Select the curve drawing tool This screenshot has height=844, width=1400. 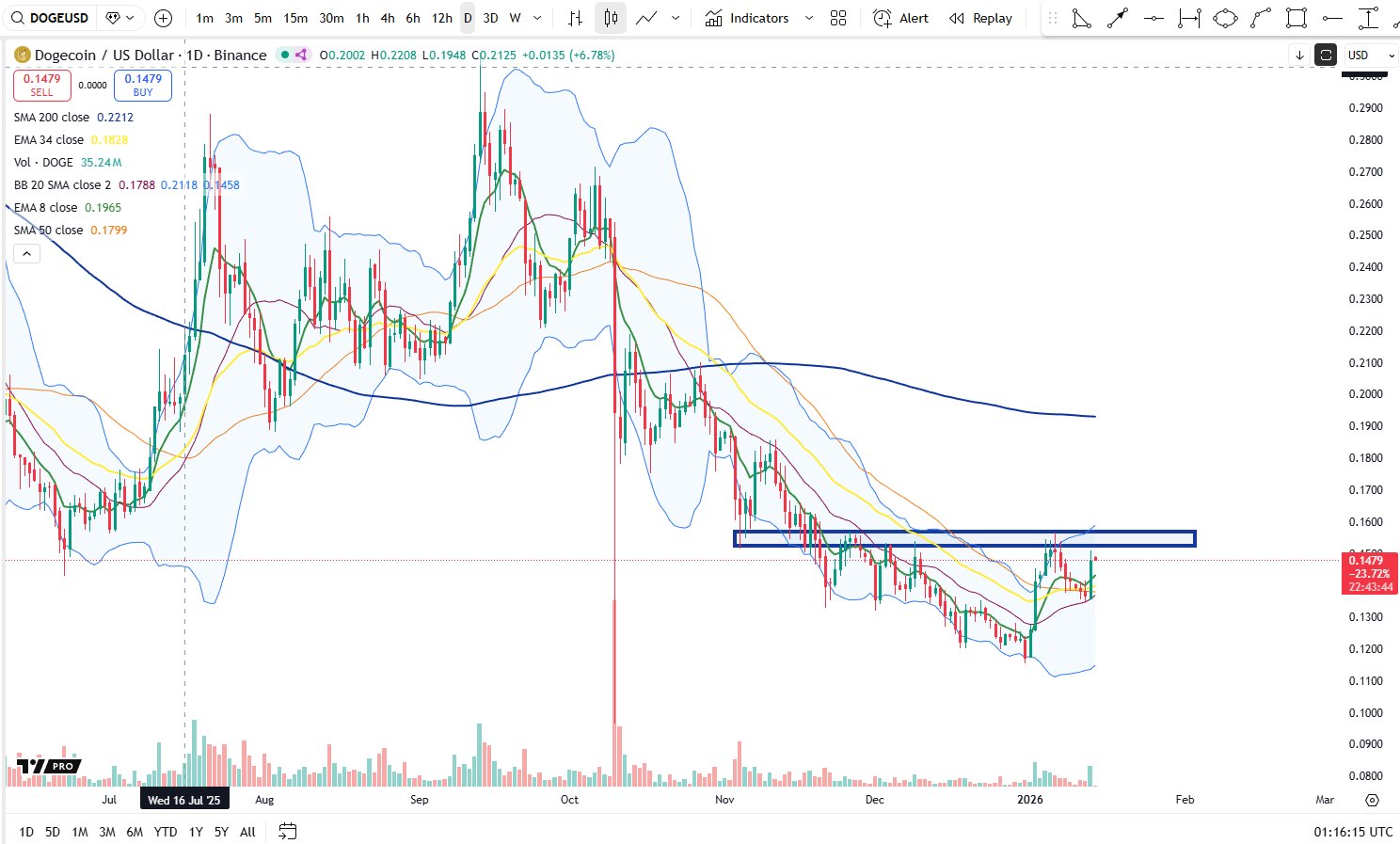click(x=1261, y=18)
